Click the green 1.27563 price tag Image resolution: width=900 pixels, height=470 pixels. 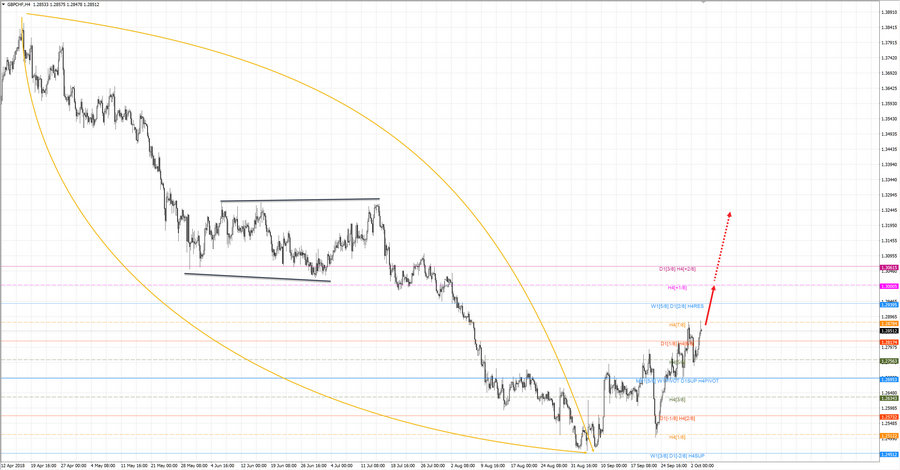point(889,361)
